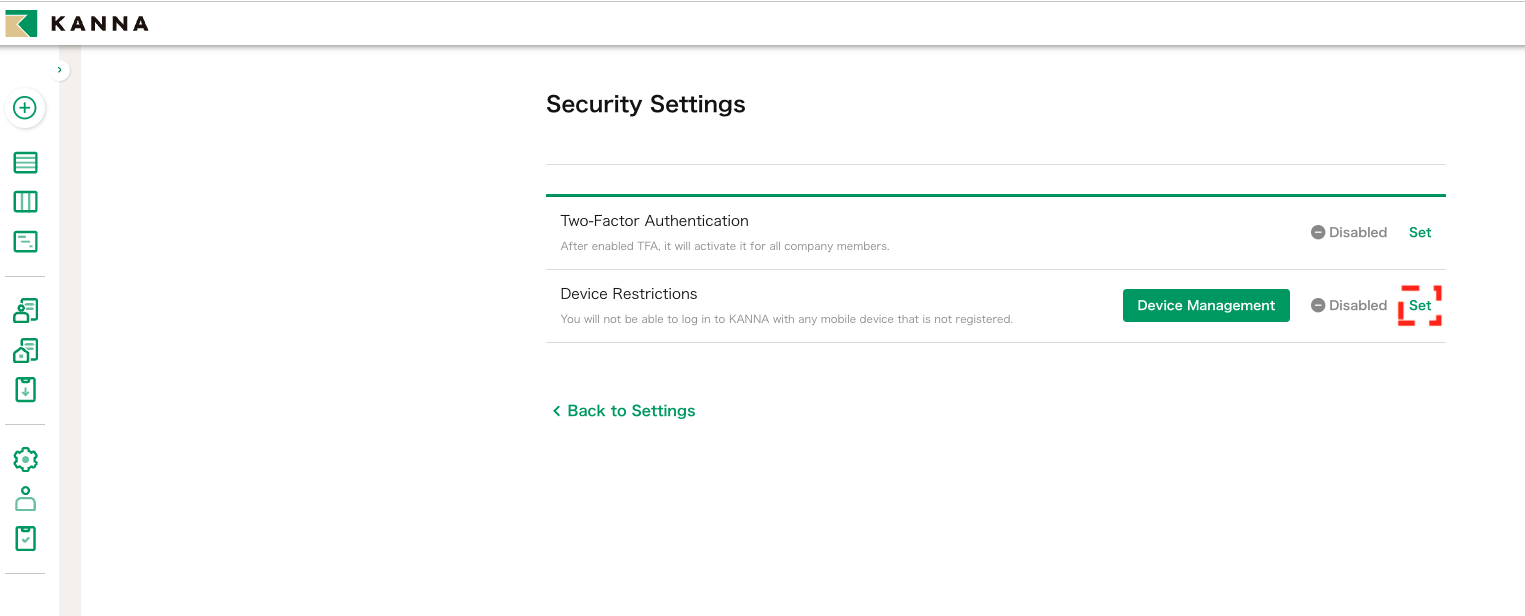This screenshot has height=616, width=1525.
Task: Click Set for Device Restrictions
Action: click(x=1419, y=306)
